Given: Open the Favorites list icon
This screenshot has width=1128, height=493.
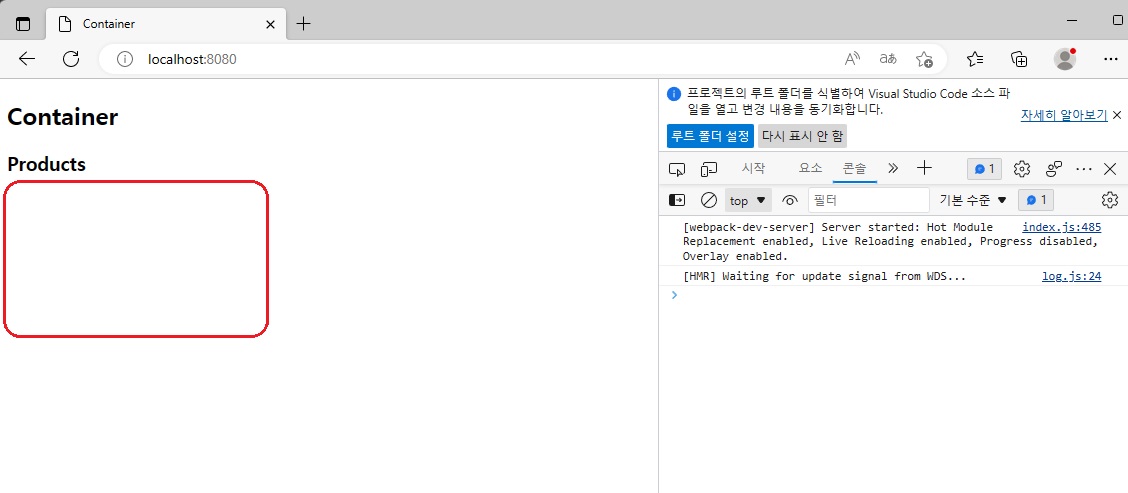Looking at the screenshot, I should coord(975,59).
